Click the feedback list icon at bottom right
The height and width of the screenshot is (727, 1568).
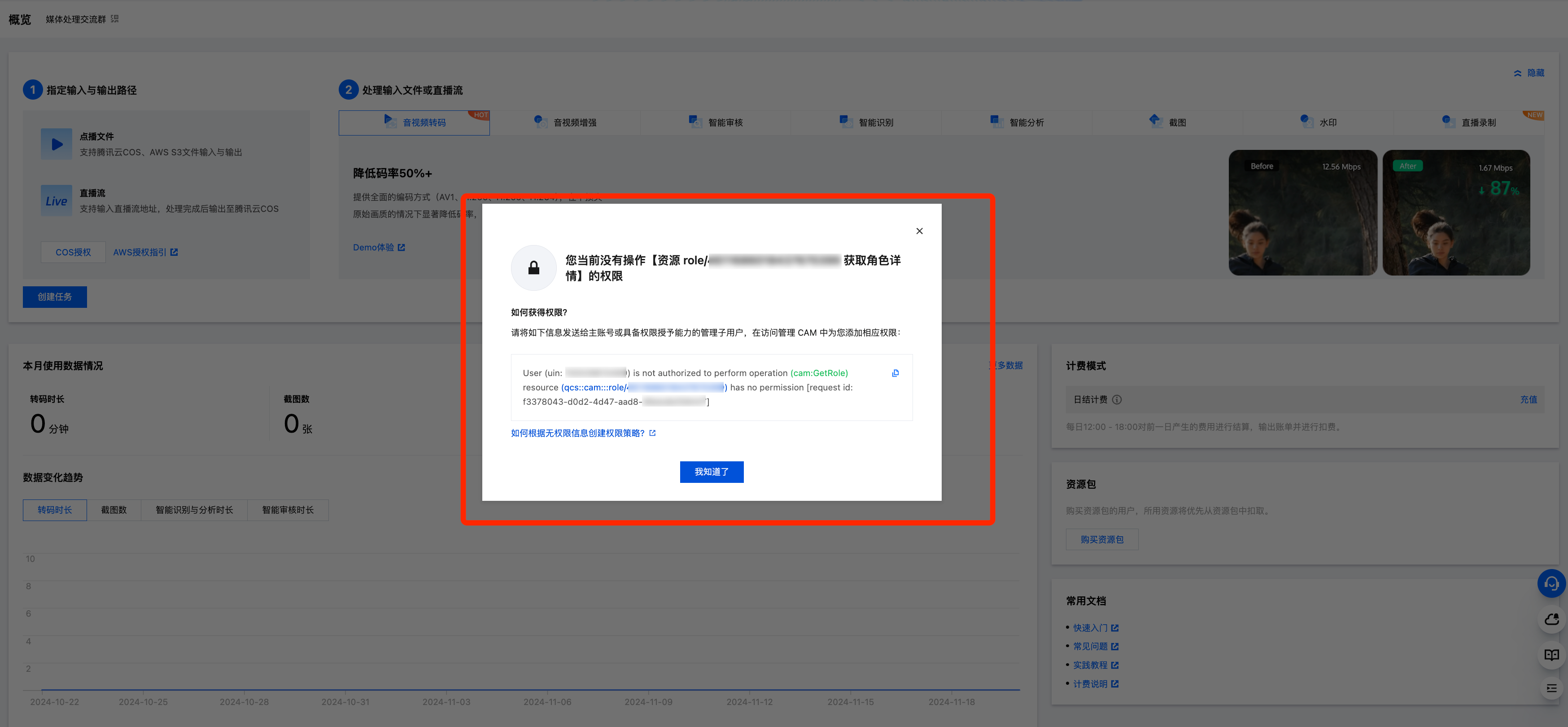coord(1551,688)
